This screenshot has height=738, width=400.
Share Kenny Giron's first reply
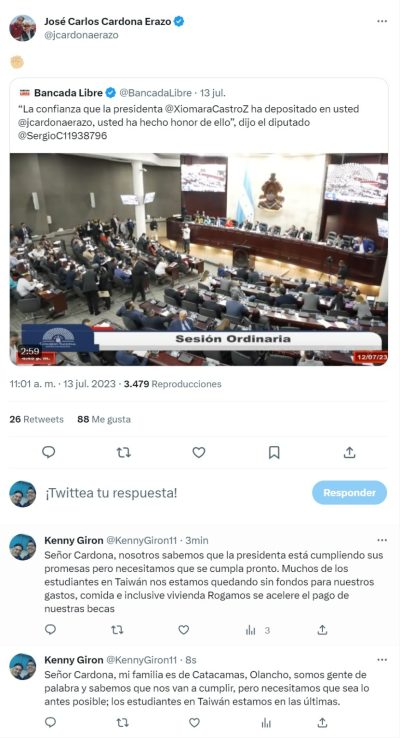tap(322, 630)
